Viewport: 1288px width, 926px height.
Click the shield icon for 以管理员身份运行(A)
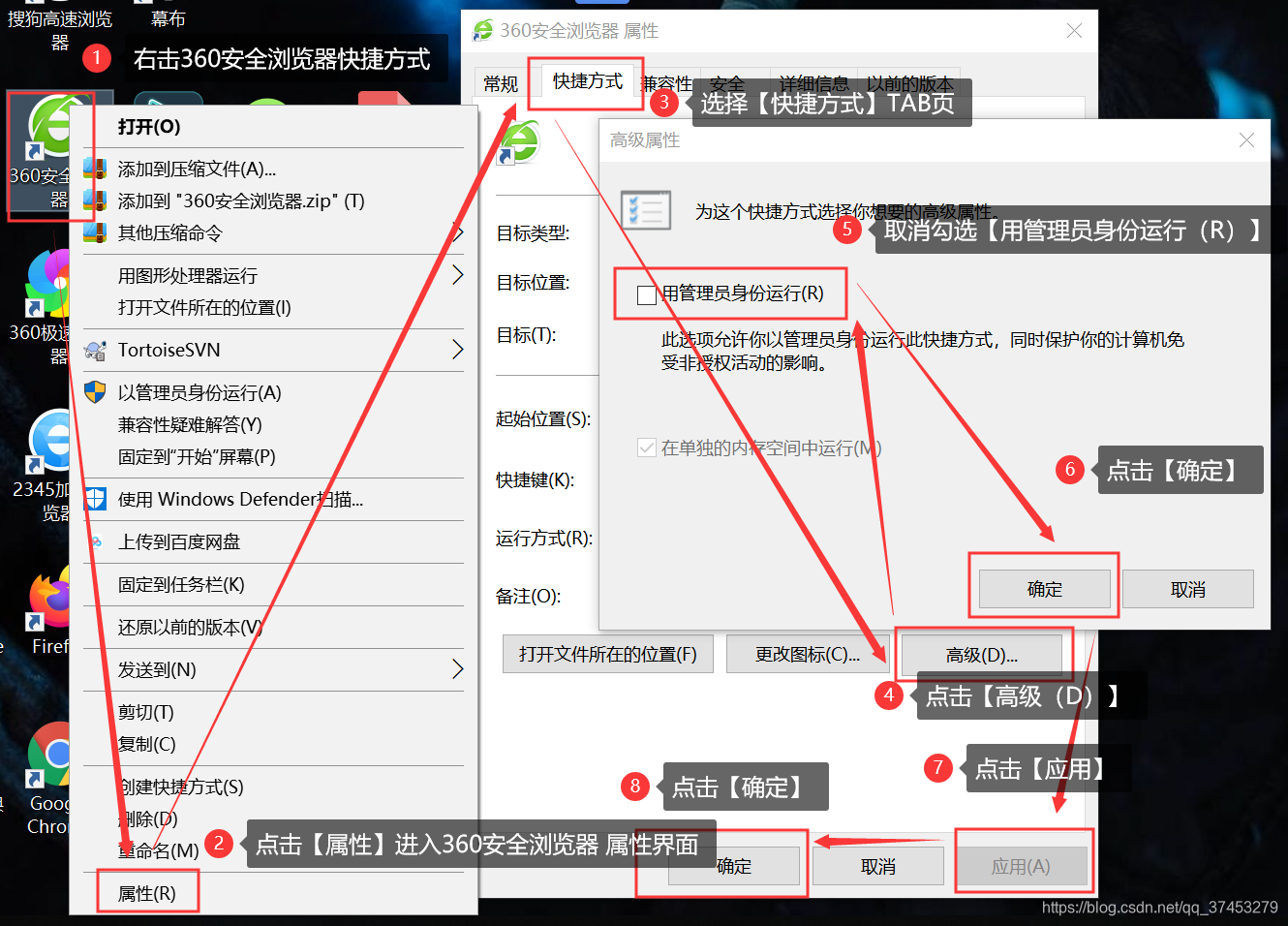[x=95, y=392]
